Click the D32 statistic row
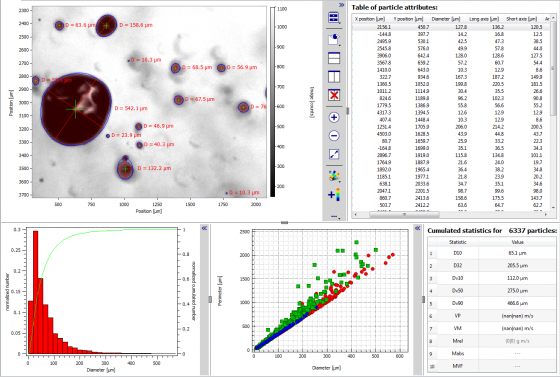 (492, 266)
